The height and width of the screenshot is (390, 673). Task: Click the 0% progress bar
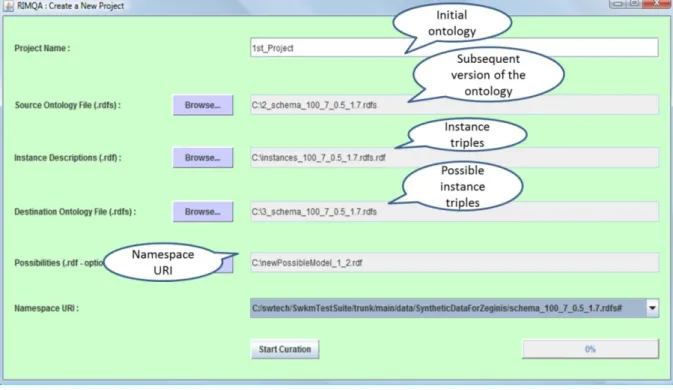590,349
